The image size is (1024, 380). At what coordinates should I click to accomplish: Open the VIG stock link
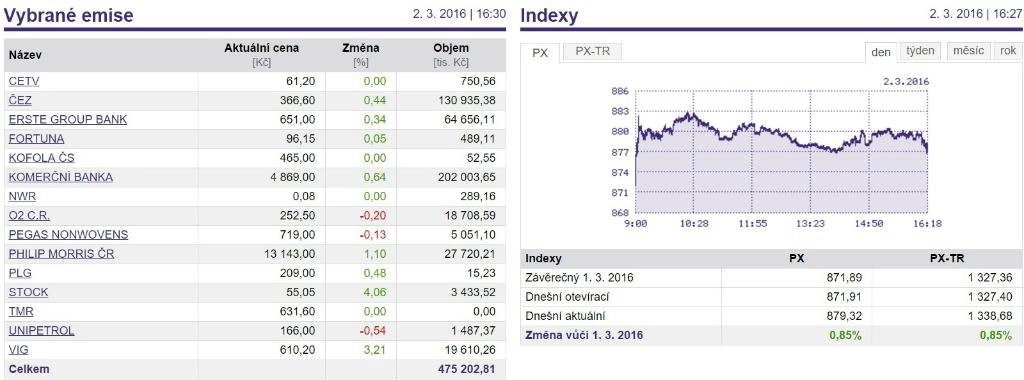(19, 349)
